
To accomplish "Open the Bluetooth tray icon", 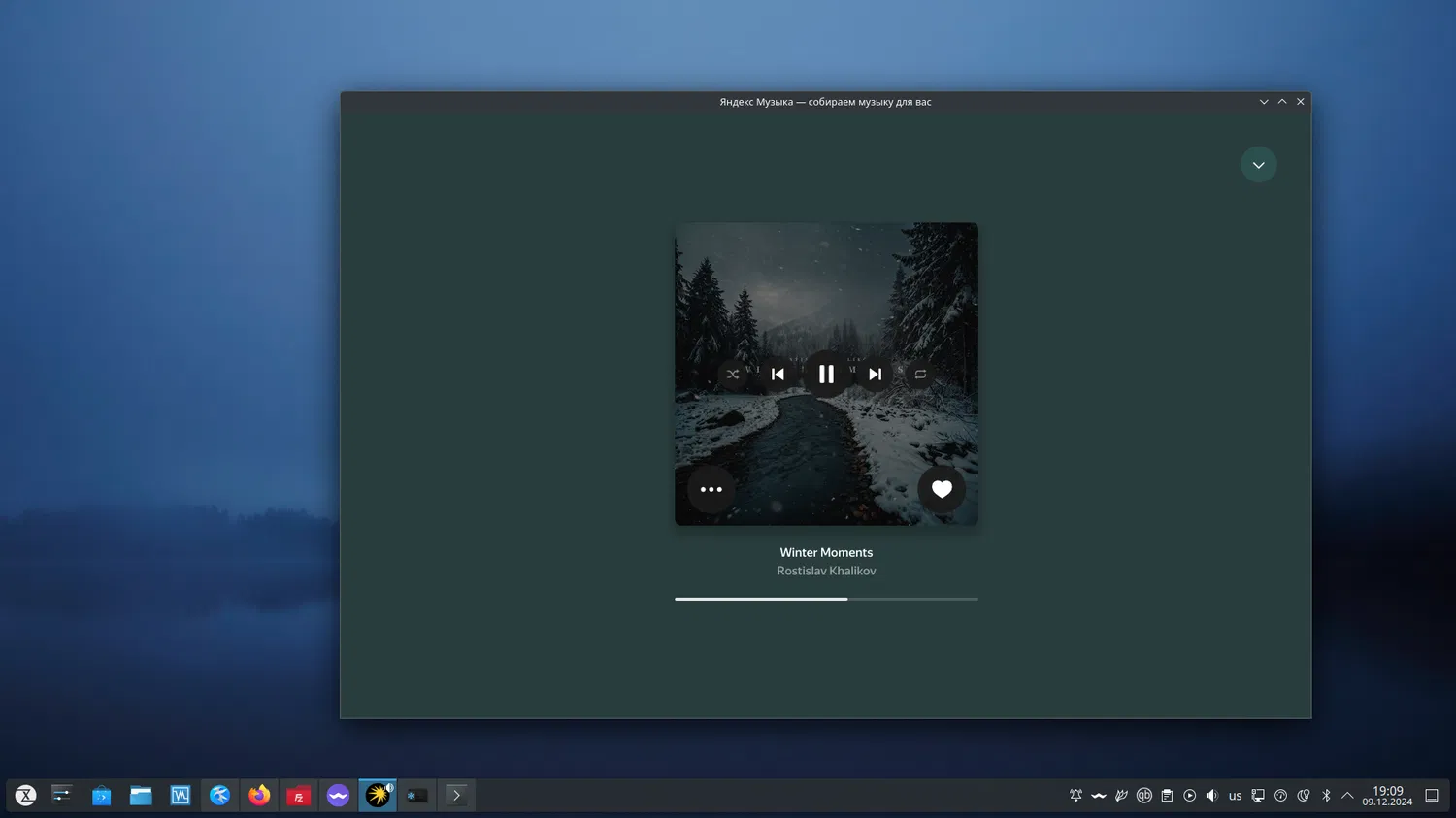I will pos(1326,796).
